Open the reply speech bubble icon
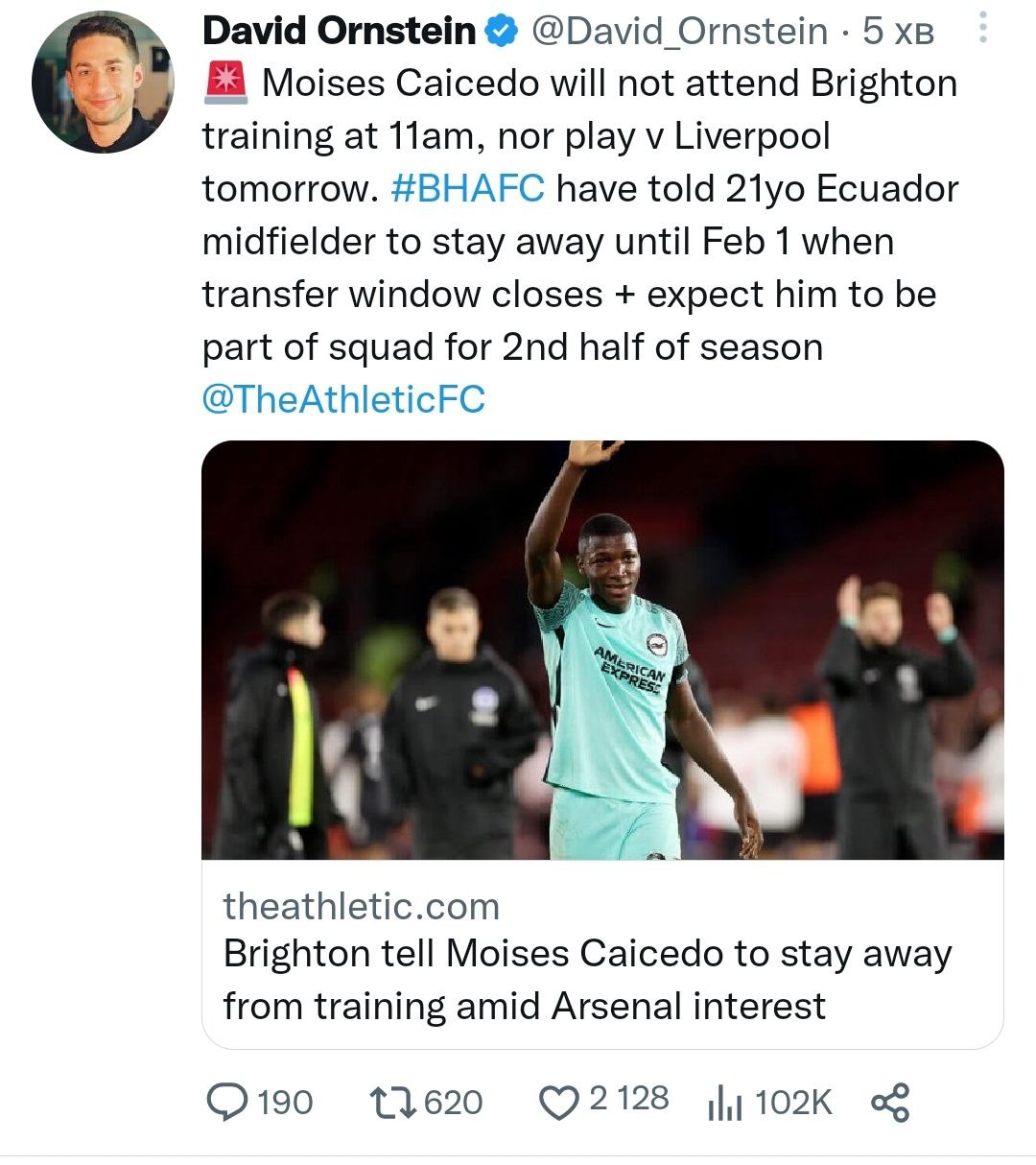 click(x=227, y=1102)
